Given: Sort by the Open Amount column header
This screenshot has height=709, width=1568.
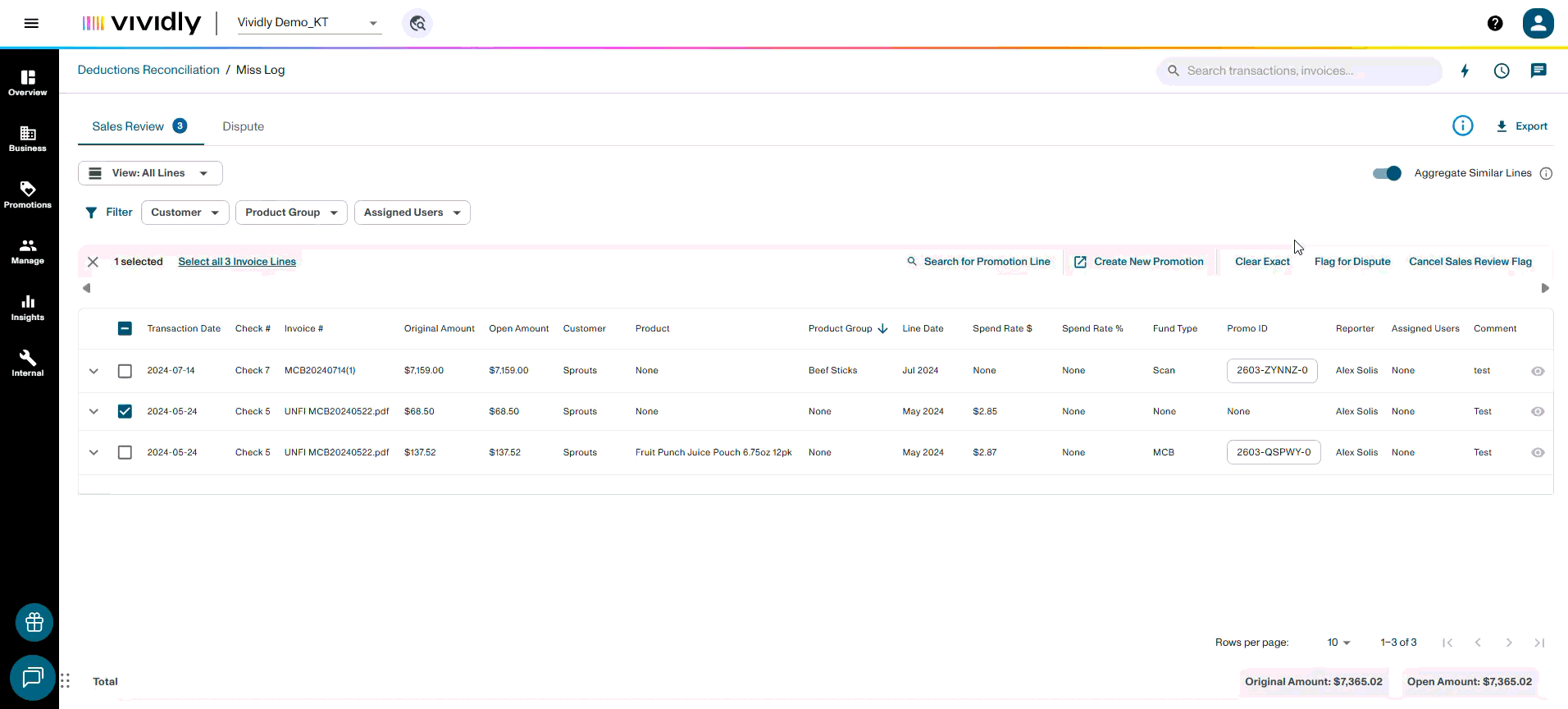Looking at the screenshot, I should (519, 328).
